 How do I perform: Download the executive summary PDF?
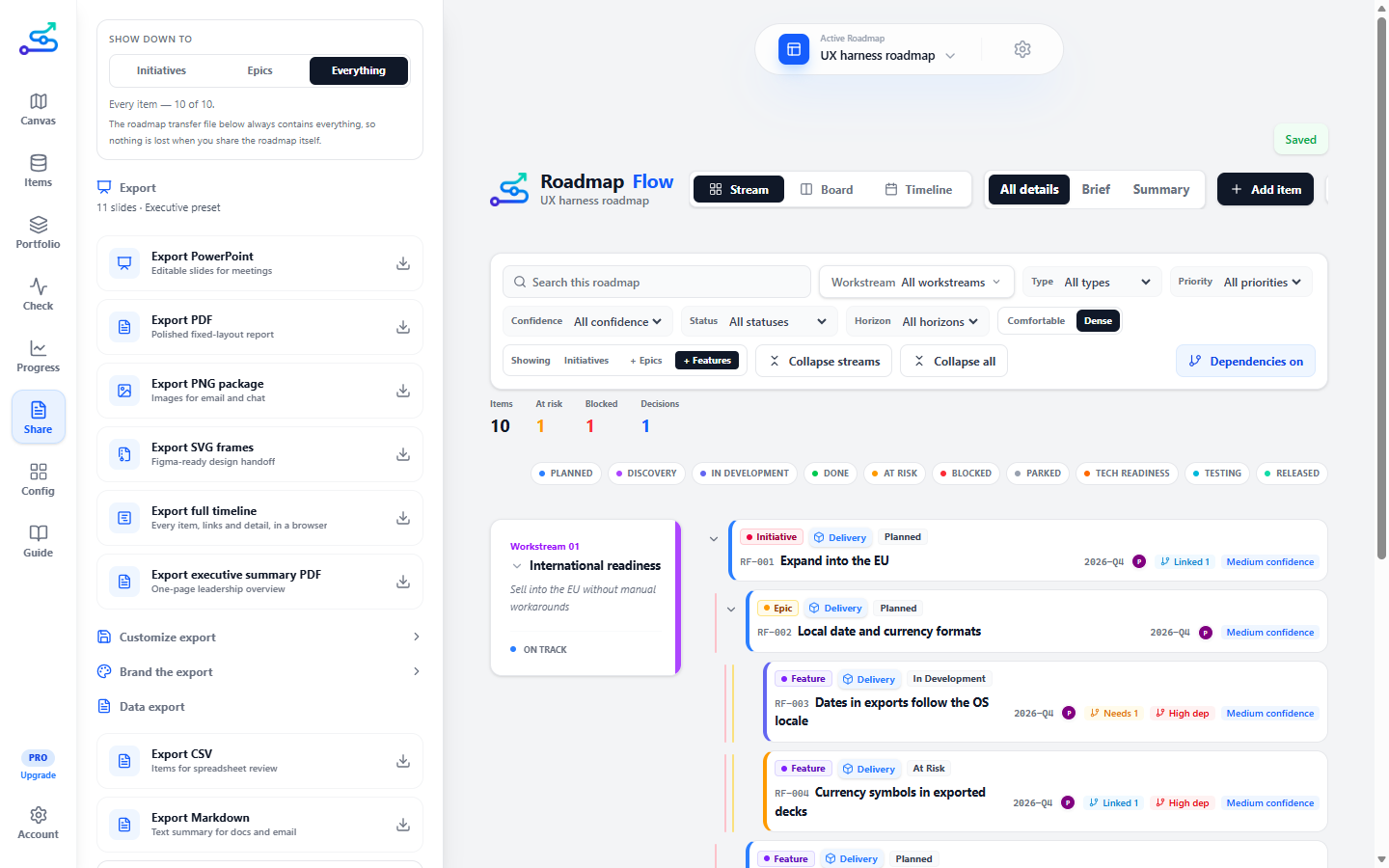point(403,582)
